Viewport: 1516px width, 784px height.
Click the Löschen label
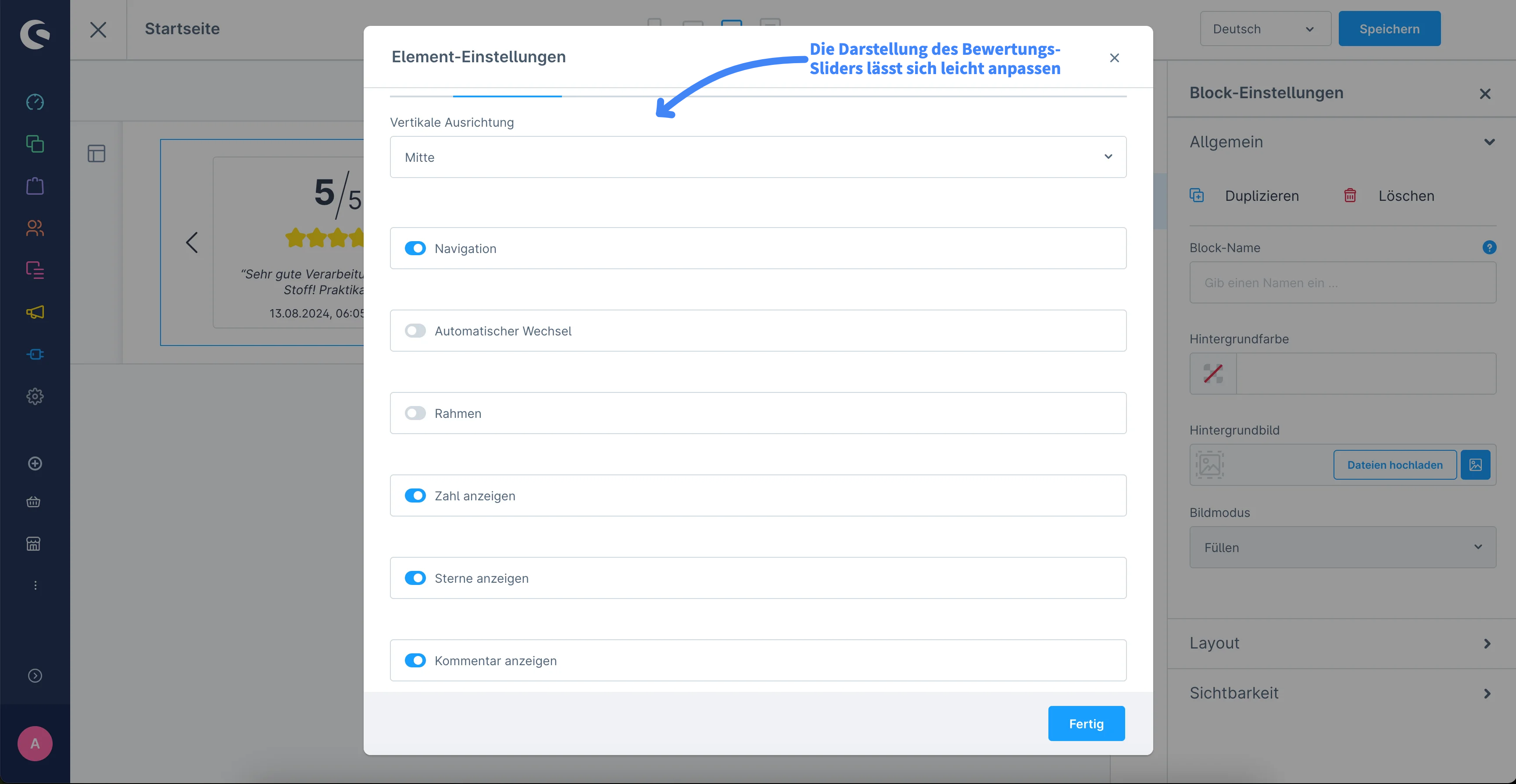click(x=1406, y=196)
